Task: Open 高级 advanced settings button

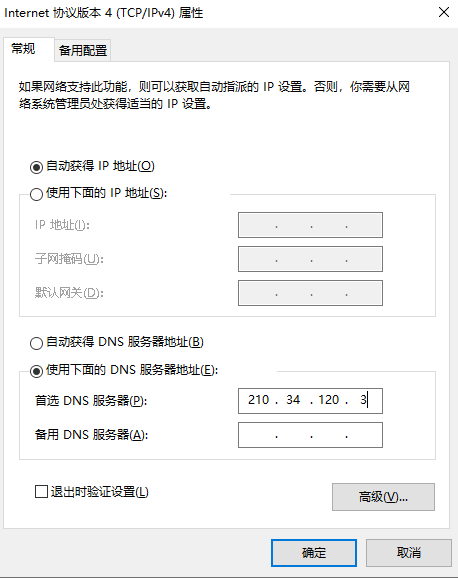Action: point(383,497)
